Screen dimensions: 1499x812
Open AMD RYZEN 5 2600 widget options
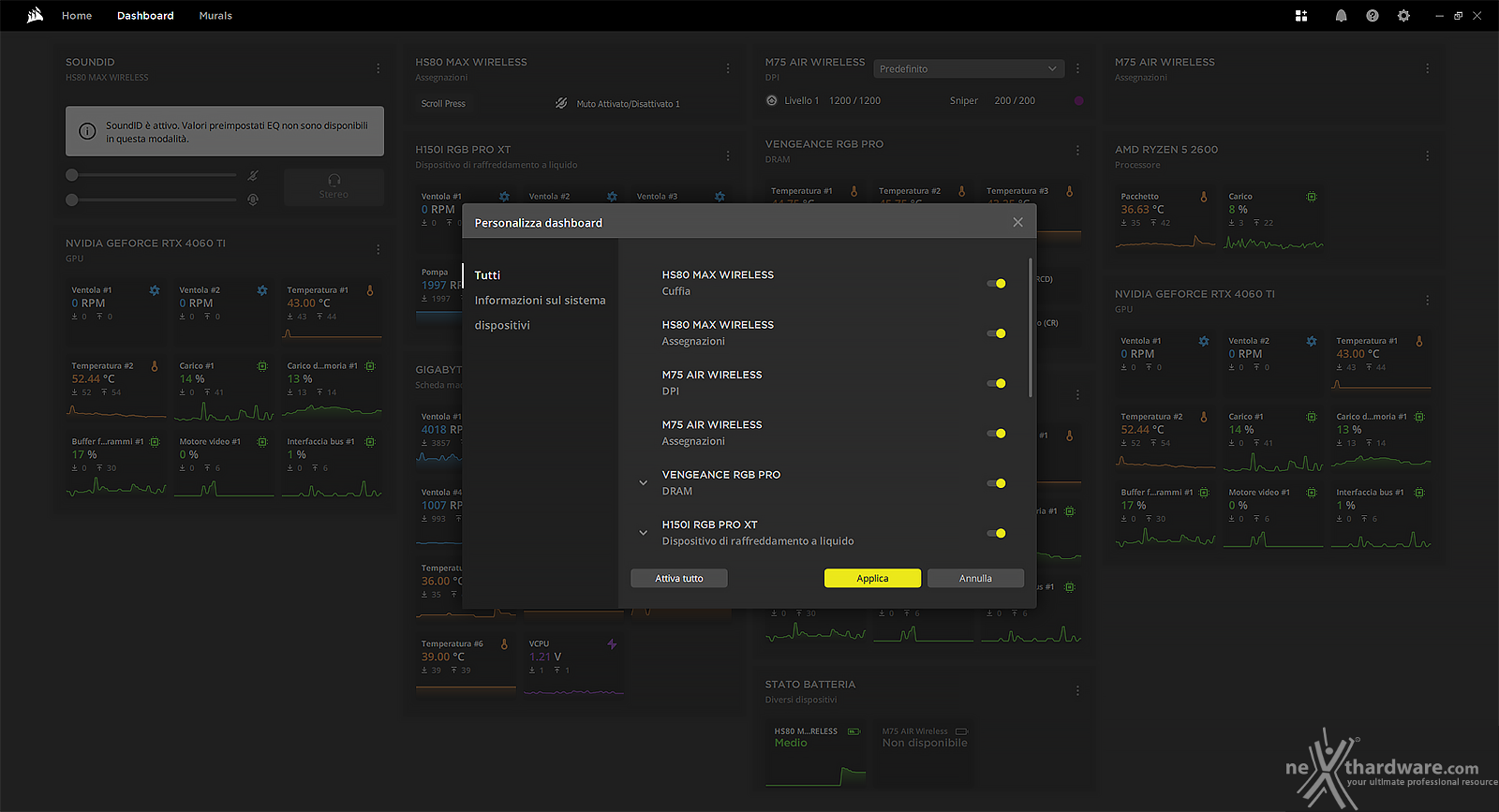[1427, 155]
